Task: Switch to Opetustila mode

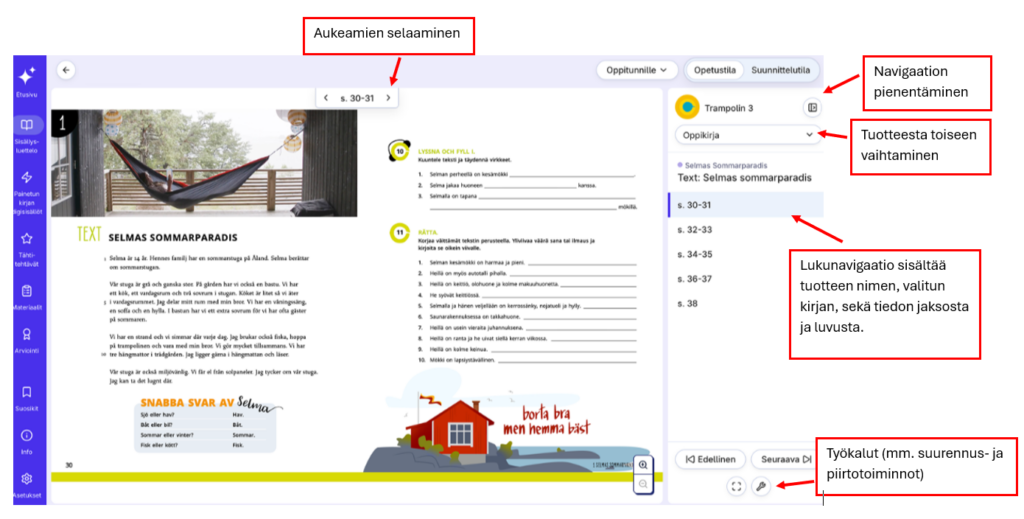Action: click(715, 70)
